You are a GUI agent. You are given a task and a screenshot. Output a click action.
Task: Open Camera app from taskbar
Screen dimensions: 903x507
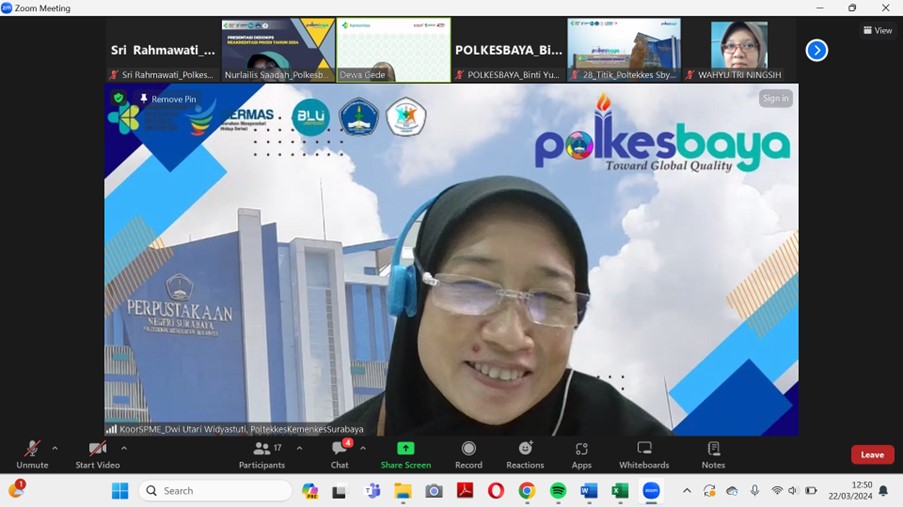click(x=434, y=491)
